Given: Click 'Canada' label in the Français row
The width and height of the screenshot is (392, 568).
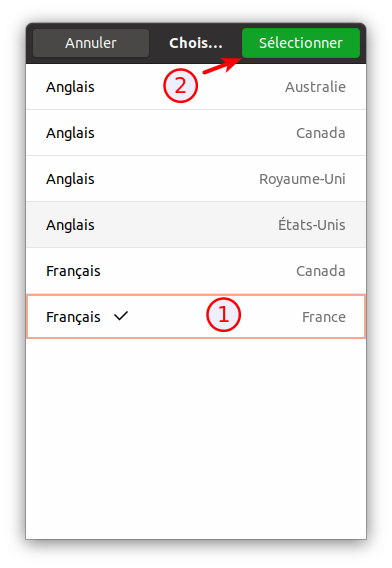Looking at the screenshot, I should click(x=321, y=271).
